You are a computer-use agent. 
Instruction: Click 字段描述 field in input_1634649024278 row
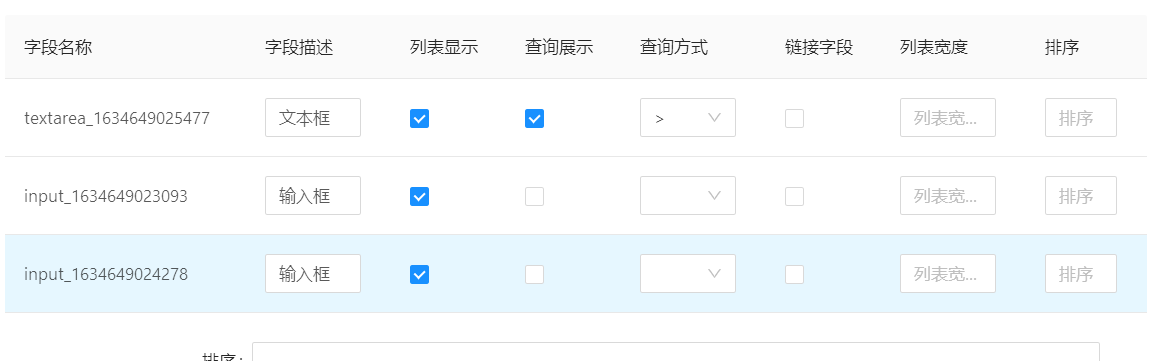tap(312, 274)
